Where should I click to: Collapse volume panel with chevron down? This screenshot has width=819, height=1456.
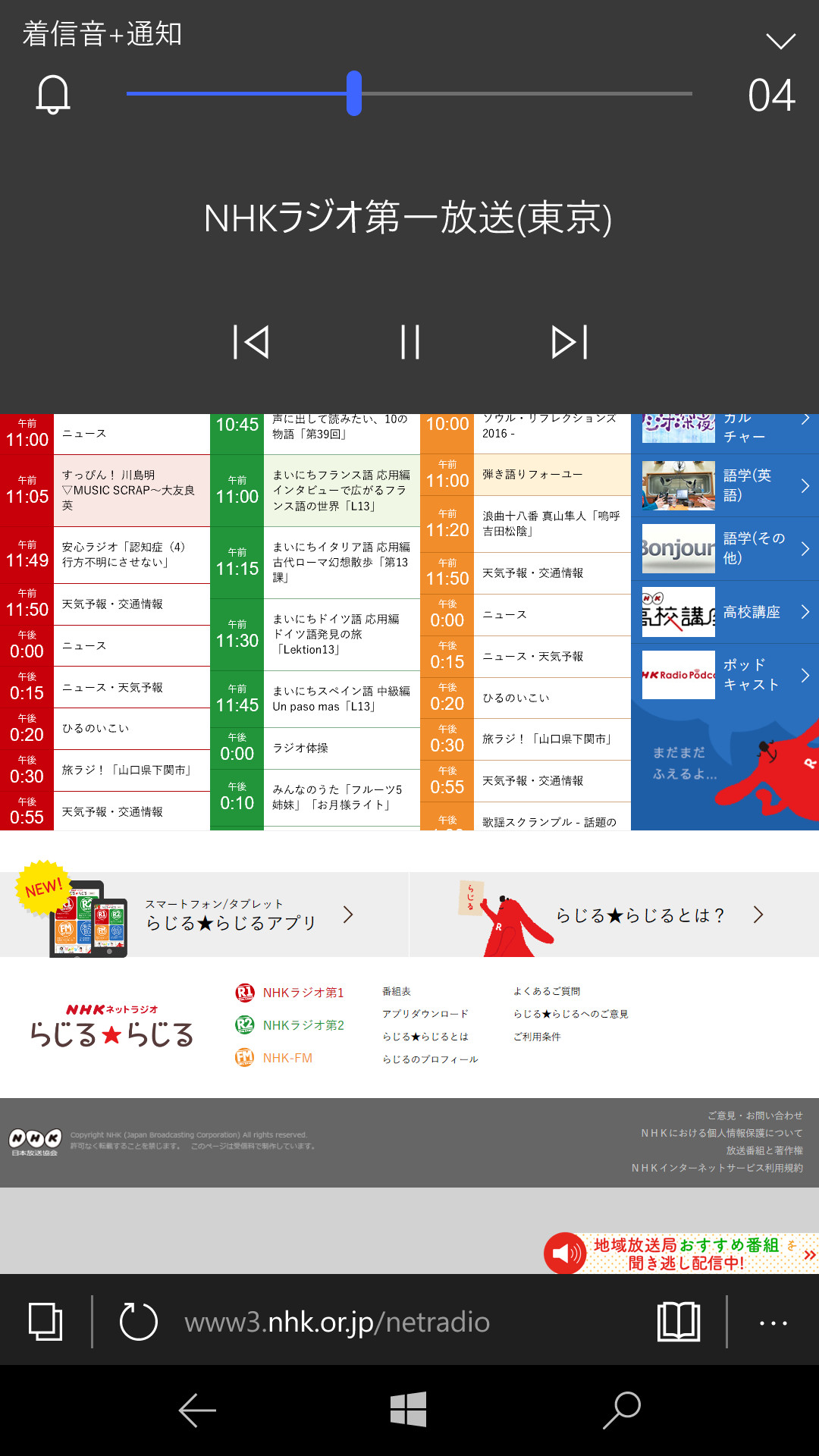(780, 40)
